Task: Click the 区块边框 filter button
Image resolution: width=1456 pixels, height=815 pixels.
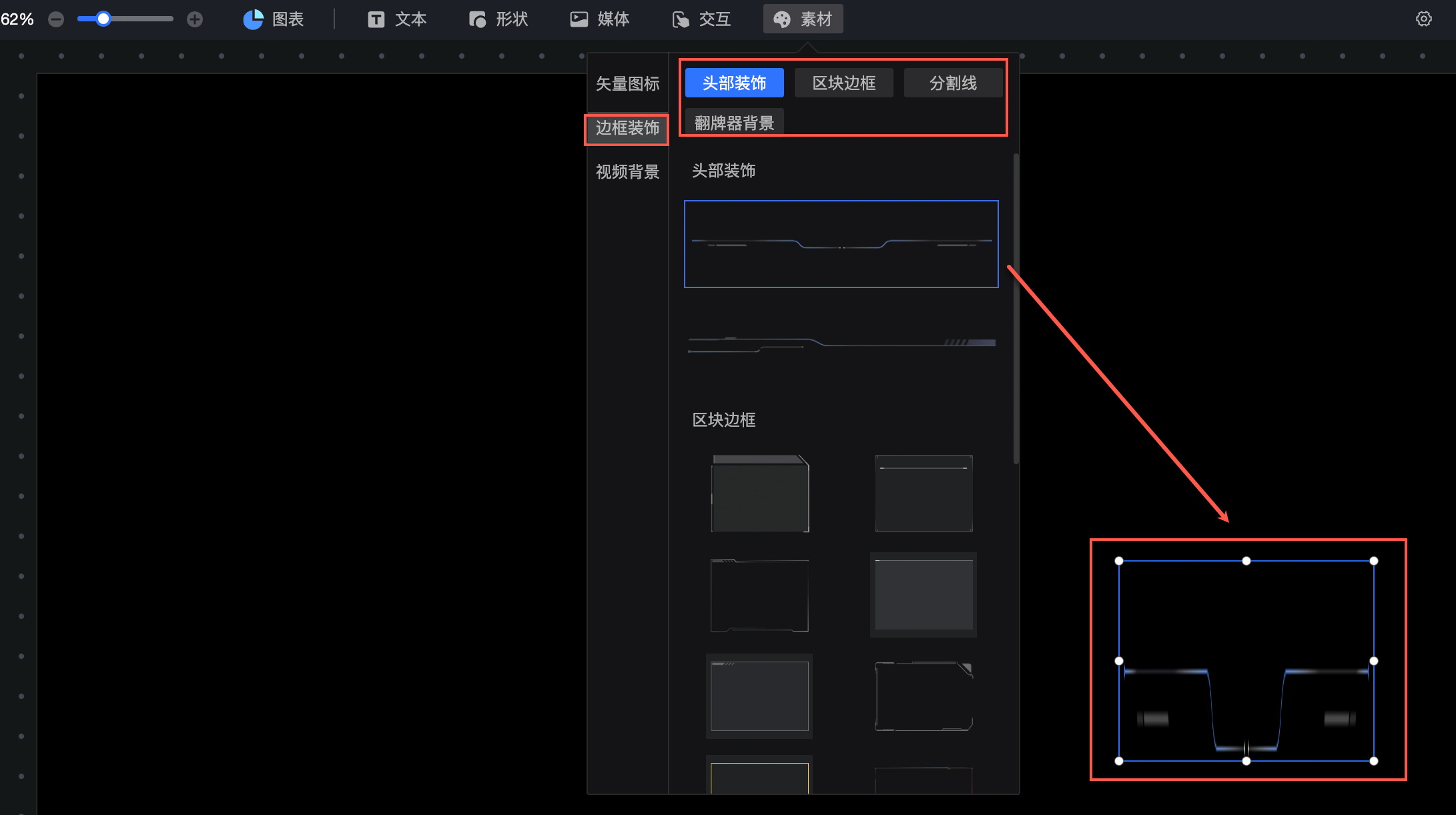Action: [843, 83]
